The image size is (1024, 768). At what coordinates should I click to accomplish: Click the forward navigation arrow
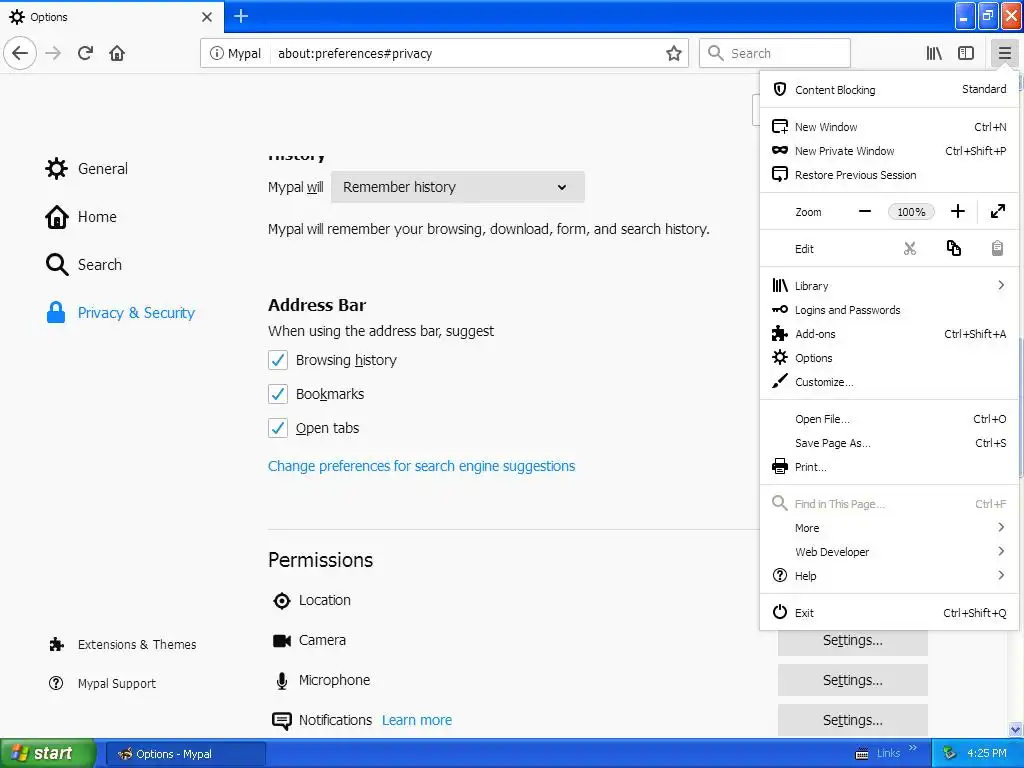[53, 53]
